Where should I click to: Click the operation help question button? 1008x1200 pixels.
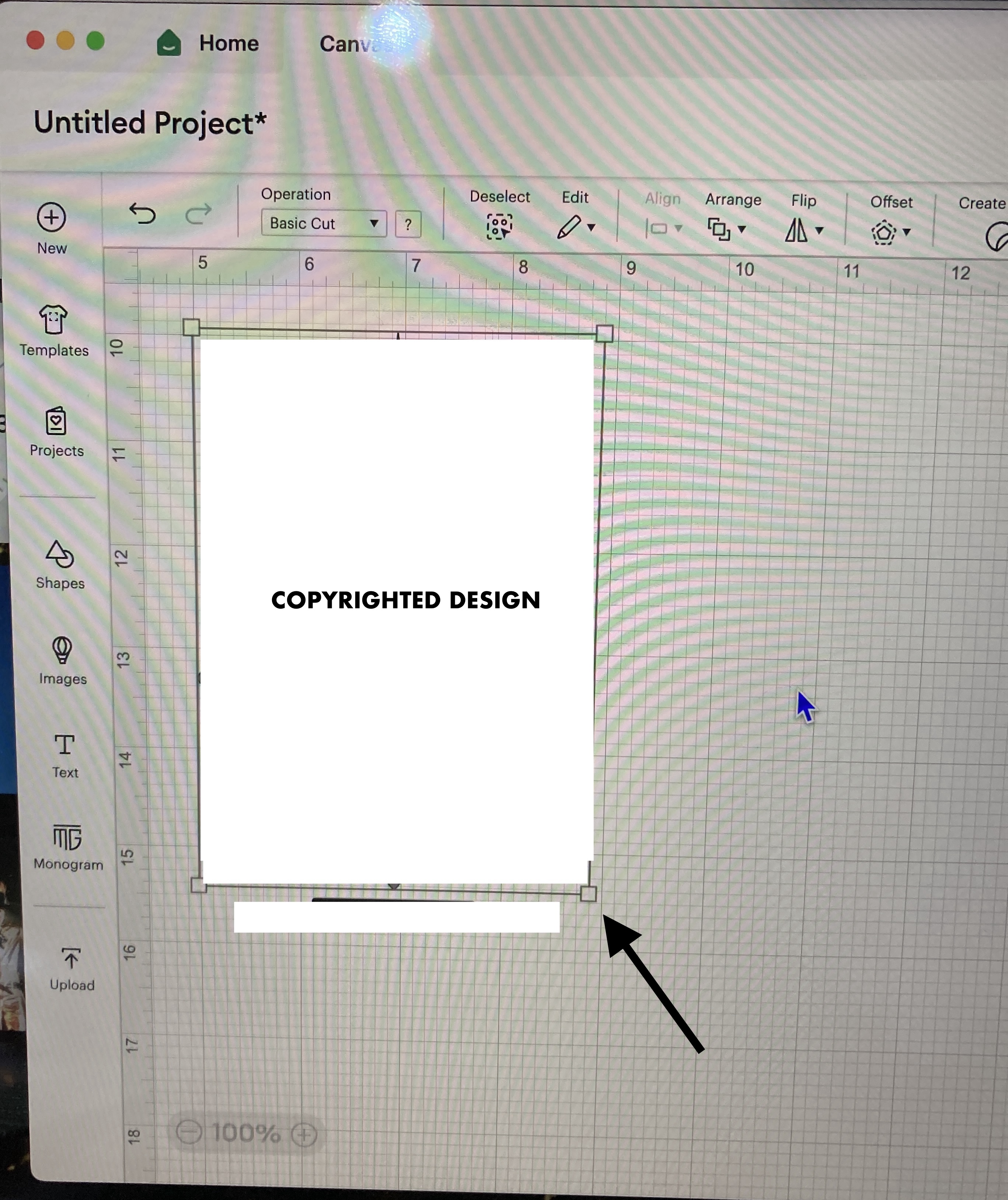point(408,225)
